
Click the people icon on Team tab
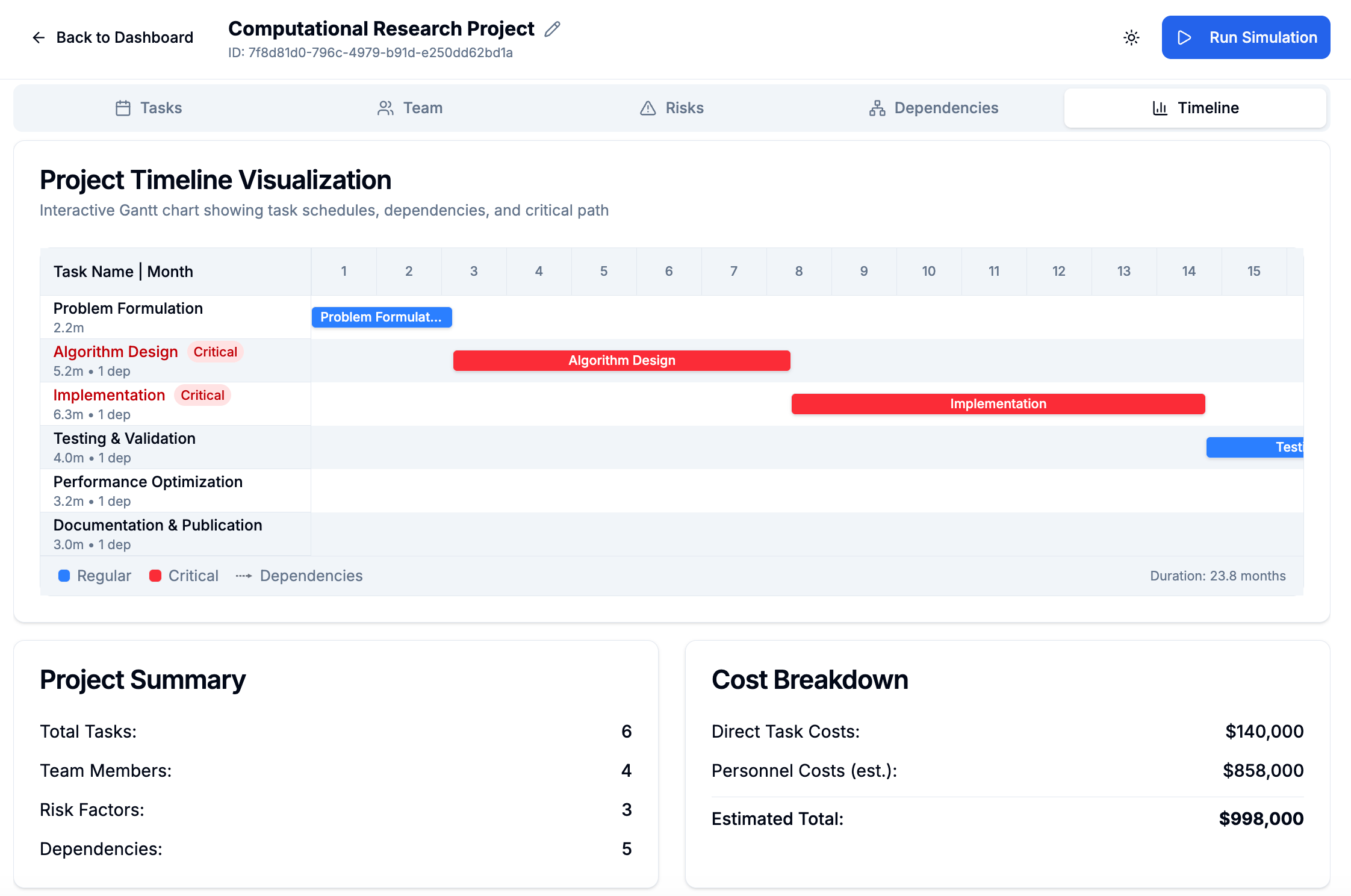[x=385, y=108]
